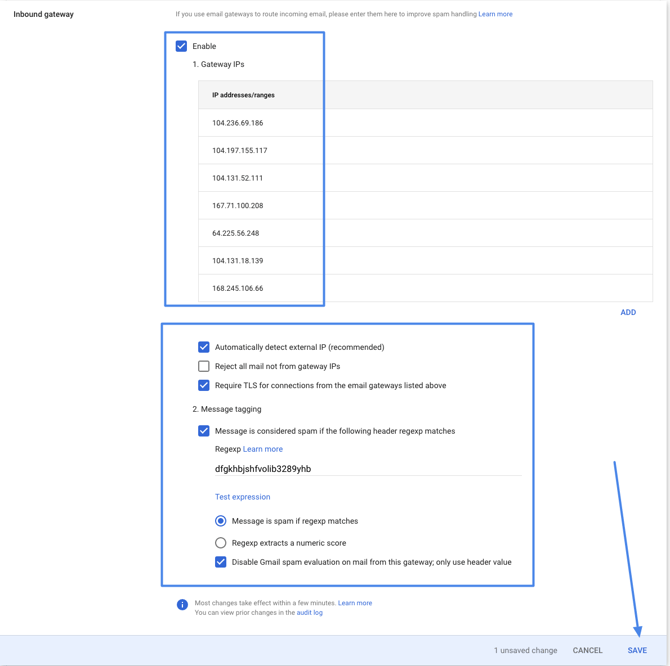
Task: Uncheck Message is considered spam checkbox
Action: (204, 431)
